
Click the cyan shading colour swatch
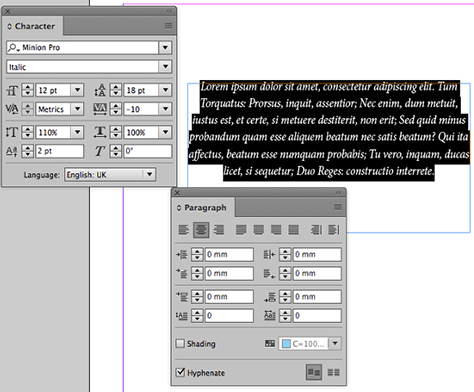tap(286, 343)
